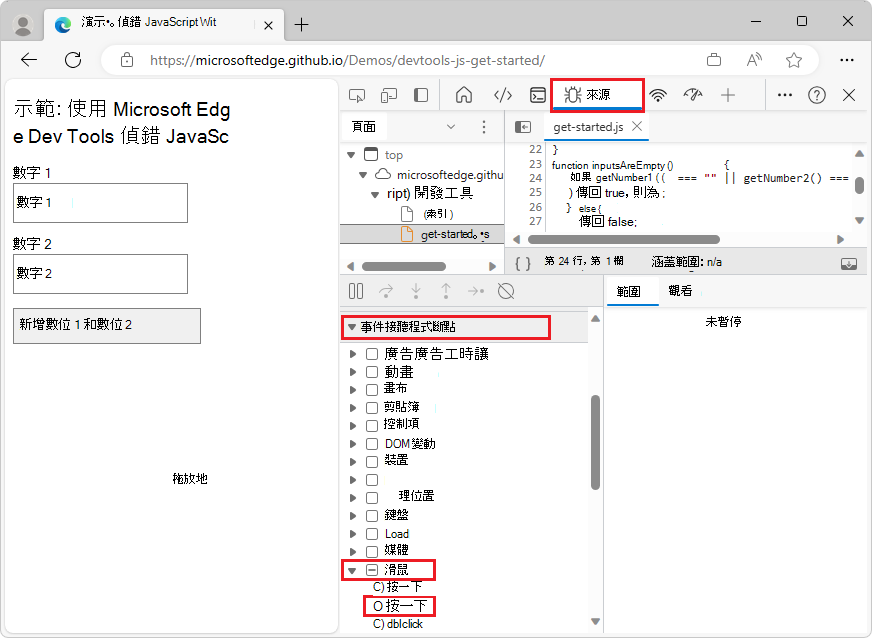Screen dimensions: 872x638
Task: Open DevTools help with the question mark icon
Action: (817, 94)
